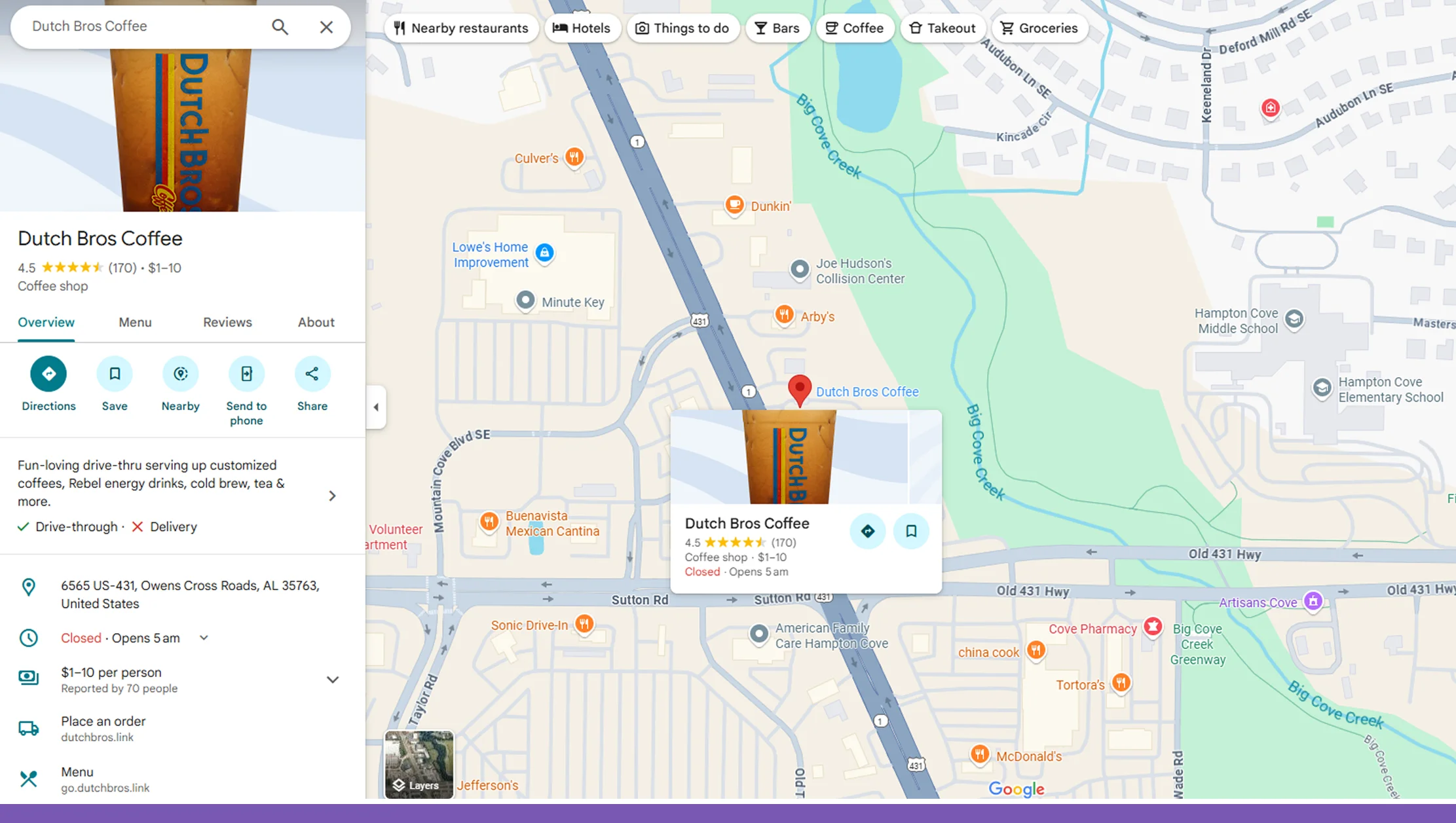Image resolution: width=1456 pixels, height=823 pixels.
Task: Select the Culver's restaurant marker
Action: (x=574, y=157)
